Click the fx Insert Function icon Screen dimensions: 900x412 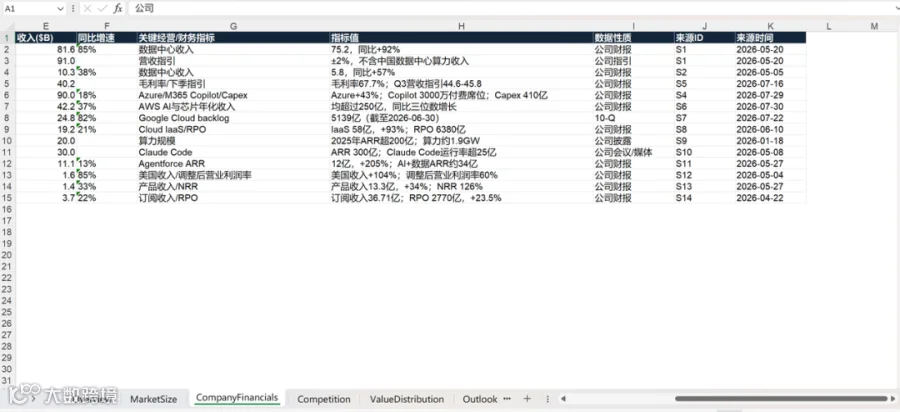(x=118, y=9)
